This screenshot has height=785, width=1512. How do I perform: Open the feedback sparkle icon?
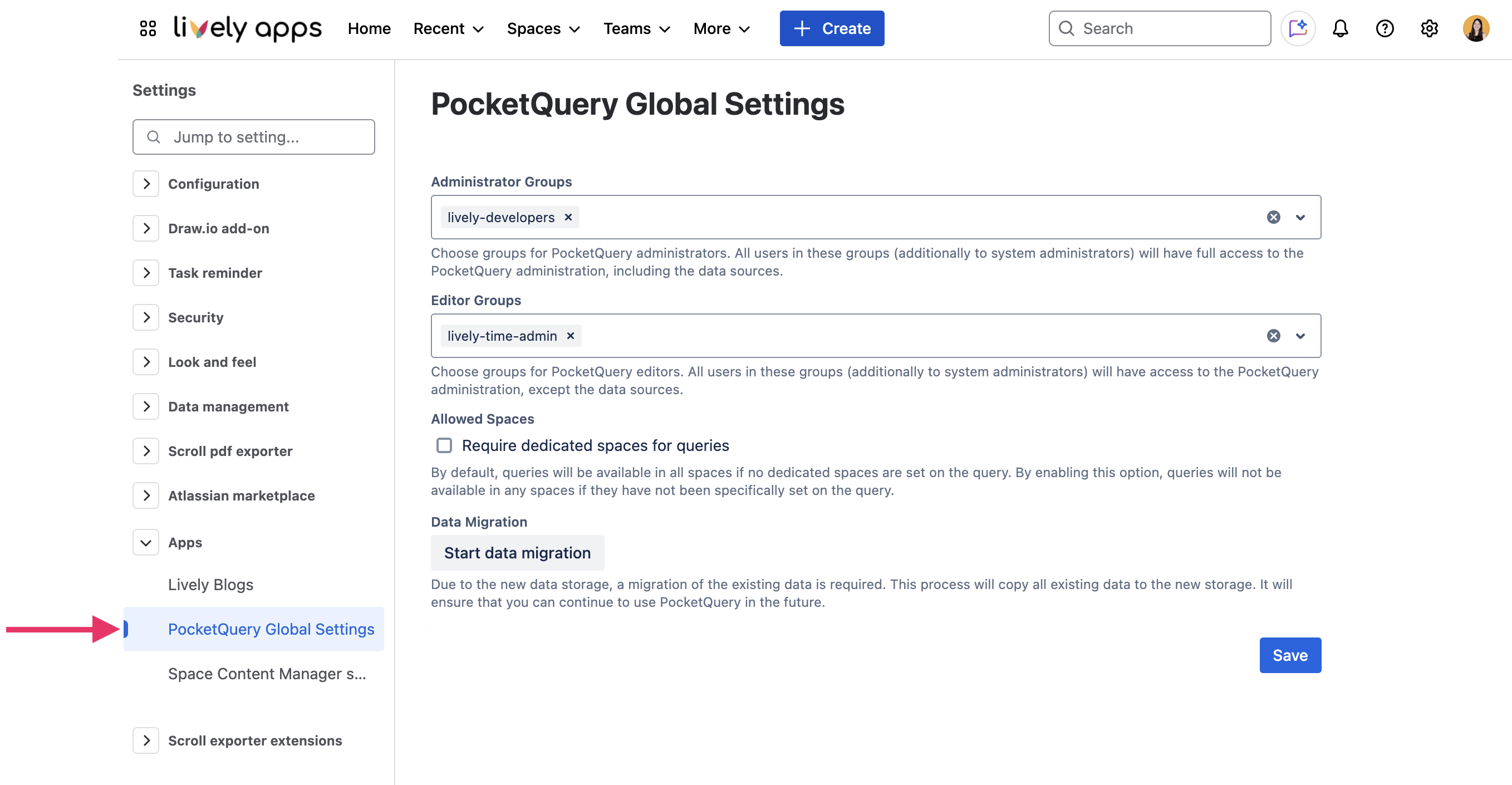coord(1298,28)
